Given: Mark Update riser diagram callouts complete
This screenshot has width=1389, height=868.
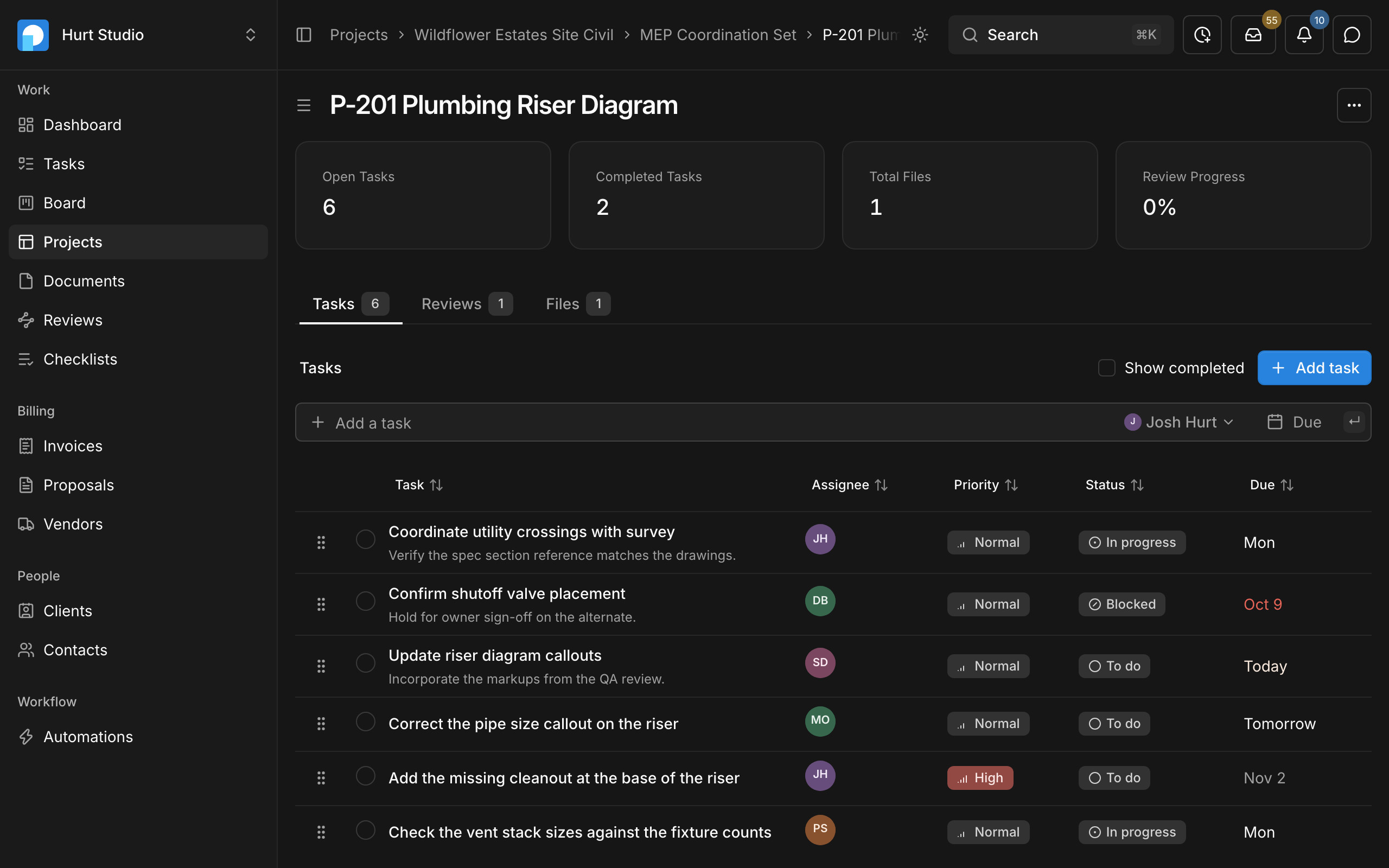Looking at the screenshot, I should tap(365, 663).
